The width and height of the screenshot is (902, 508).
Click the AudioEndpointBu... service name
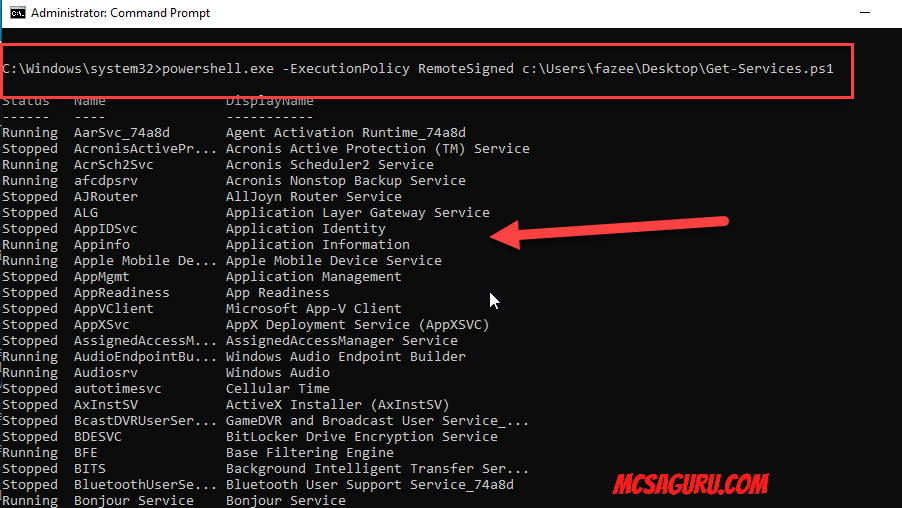146,357
